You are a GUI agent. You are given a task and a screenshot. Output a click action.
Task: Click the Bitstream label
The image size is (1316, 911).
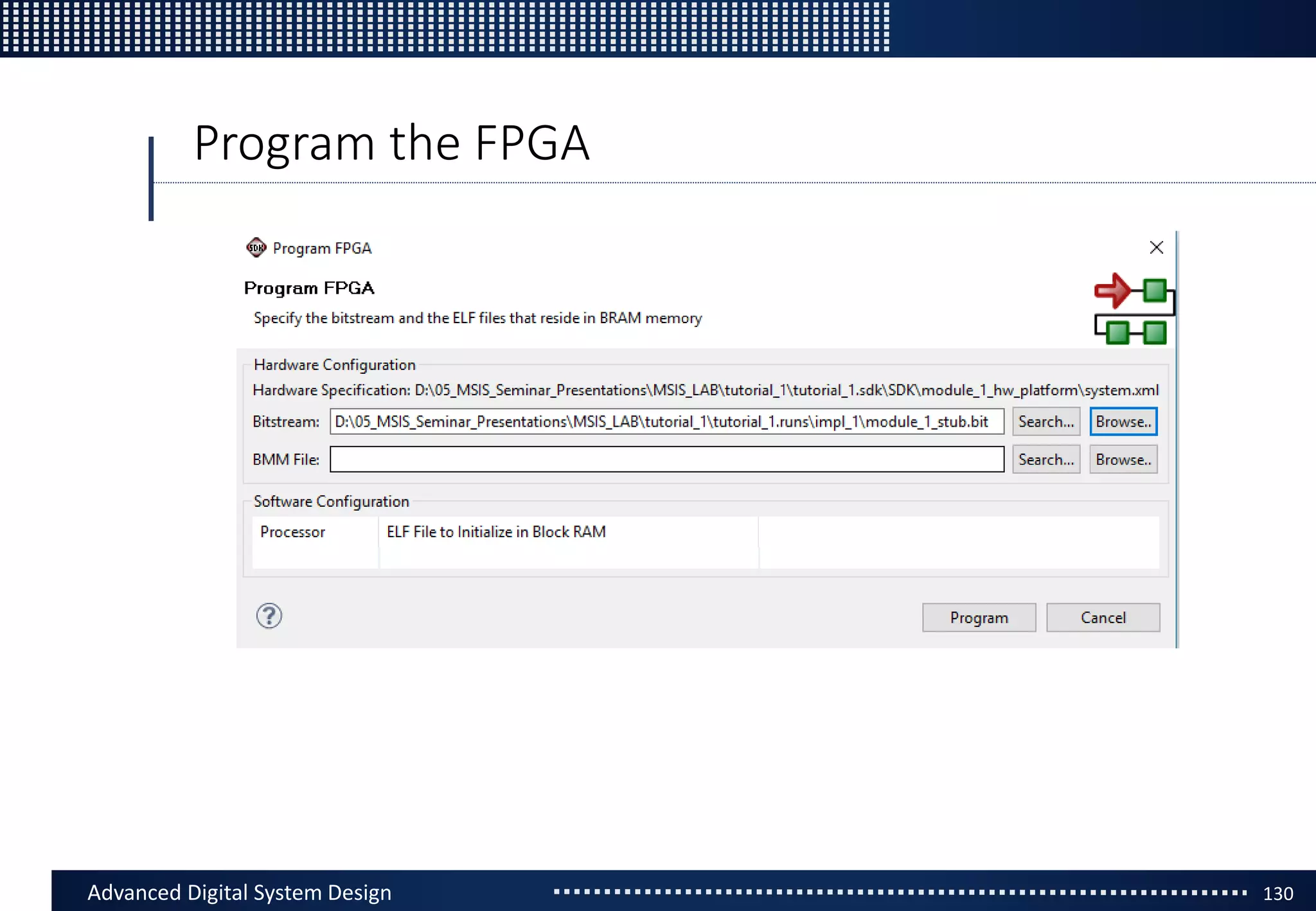pos(285,421)
